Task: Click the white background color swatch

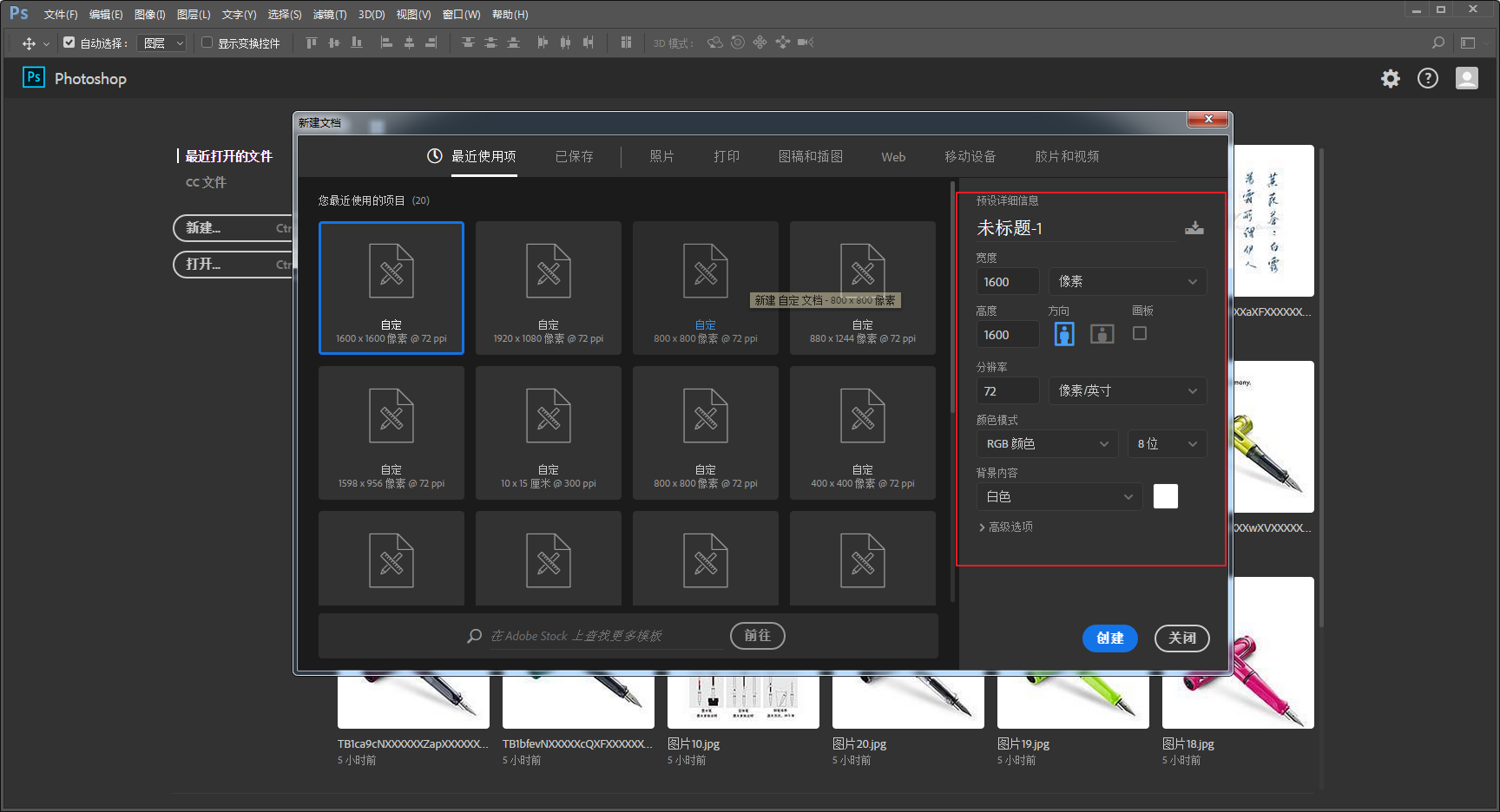Action: [1166, 496]
